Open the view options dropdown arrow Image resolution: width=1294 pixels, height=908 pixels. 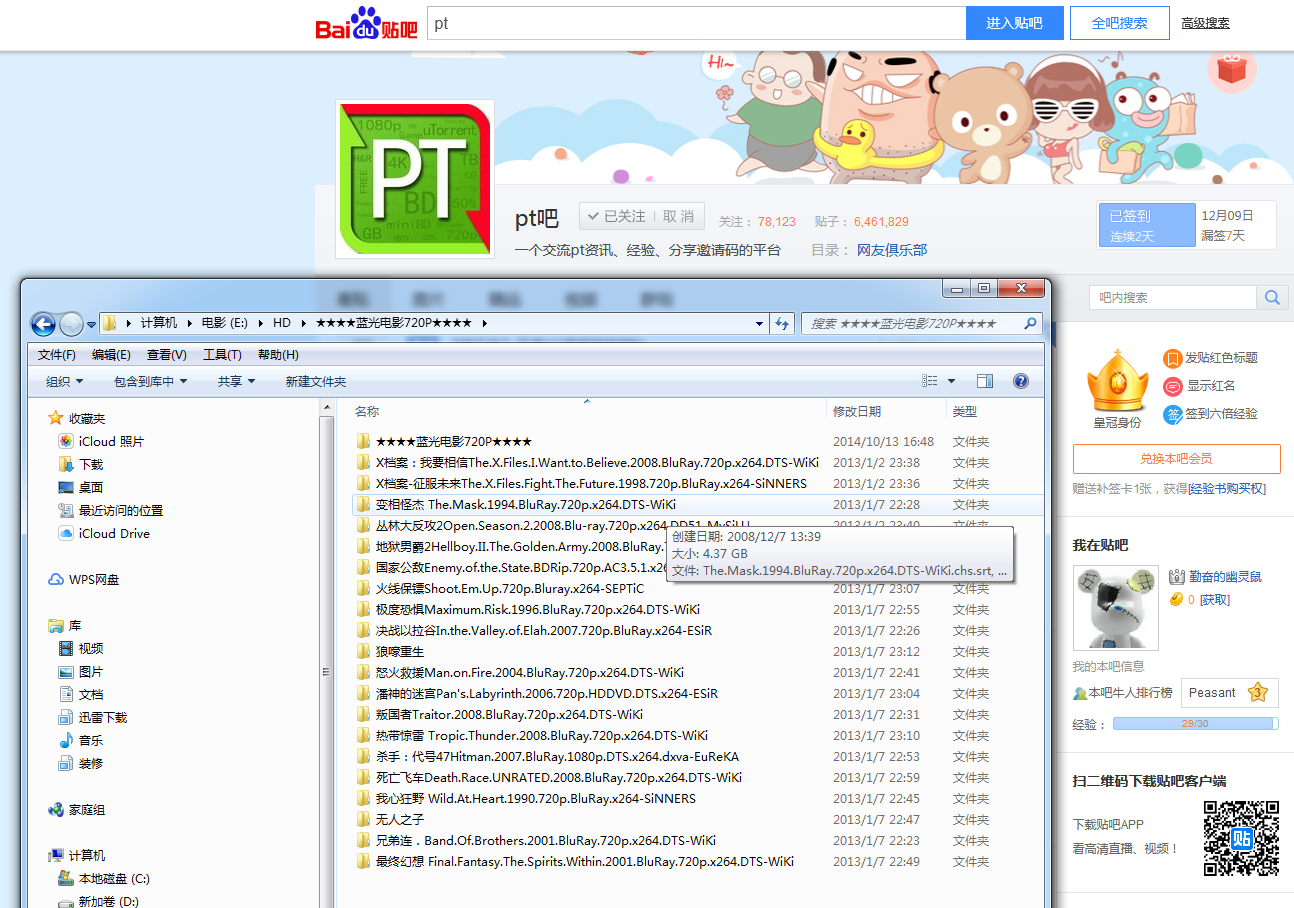pyautogui.click(x=951, y=381)
